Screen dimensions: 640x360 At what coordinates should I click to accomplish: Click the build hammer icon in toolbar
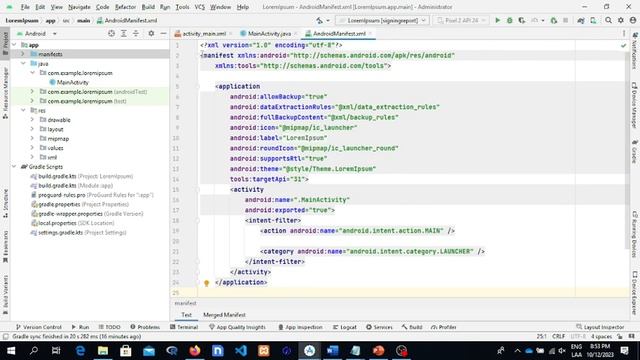pos(319,20)
